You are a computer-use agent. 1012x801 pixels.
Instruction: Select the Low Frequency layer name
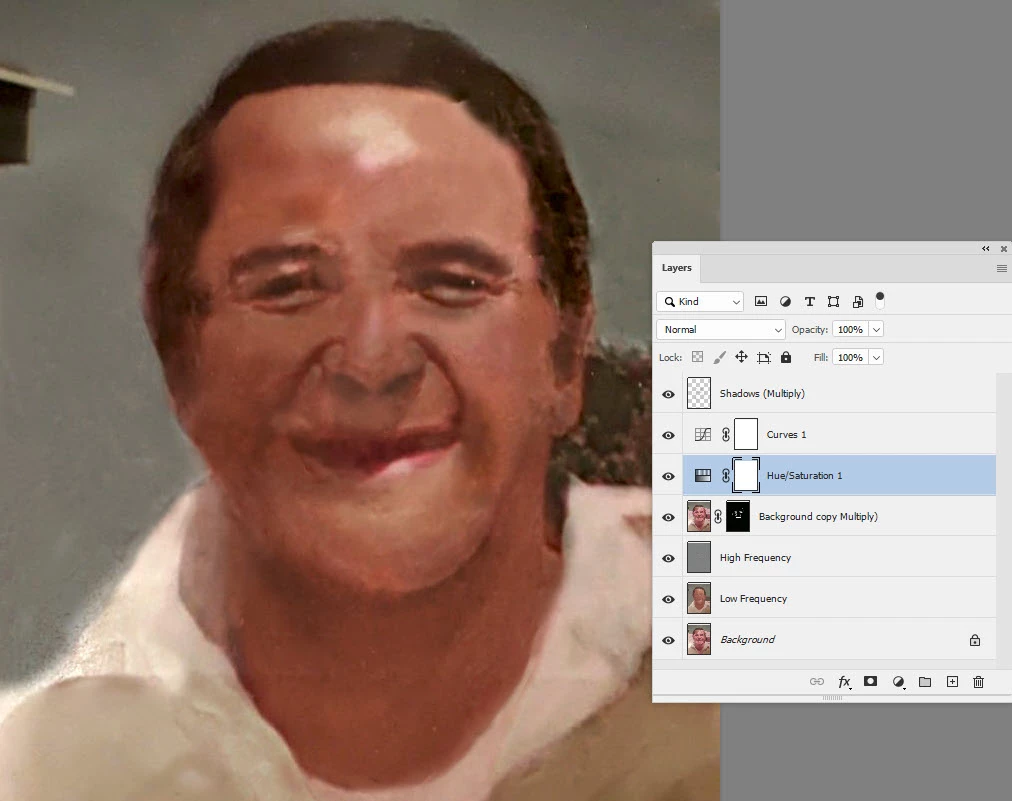[753, 598]
